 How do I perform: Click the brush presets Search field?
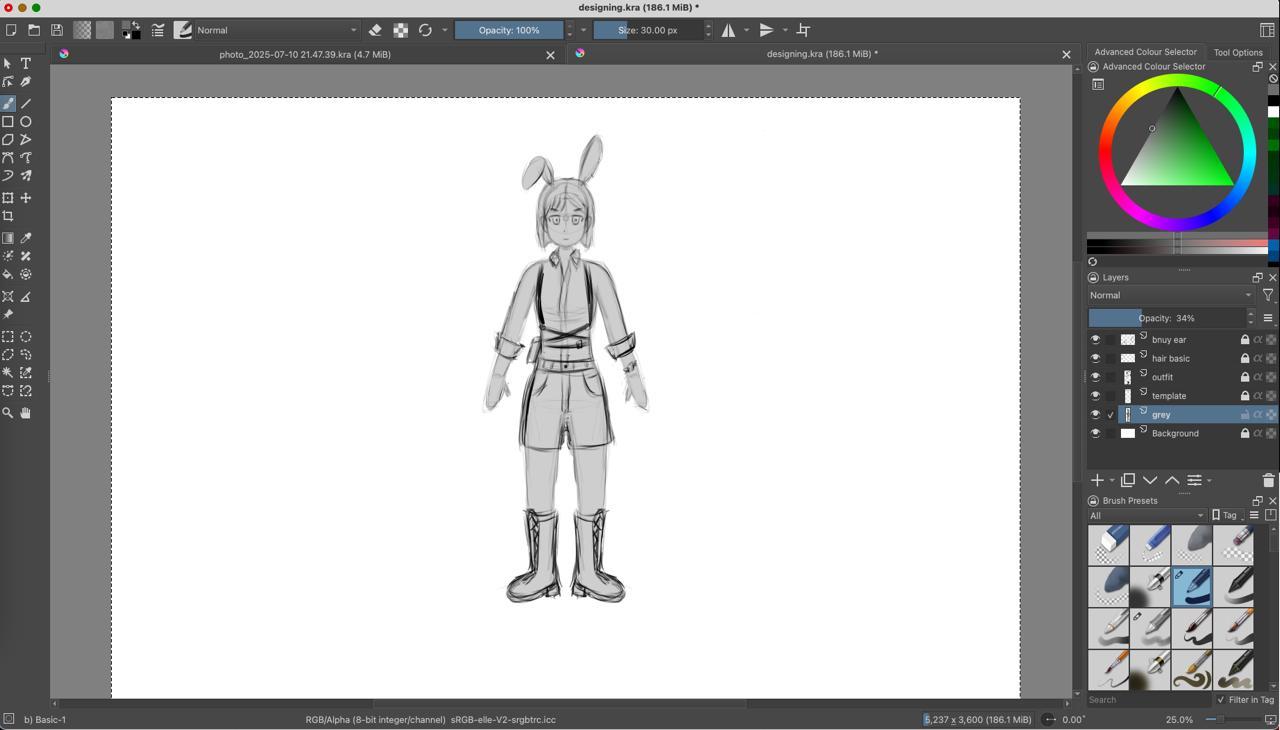[1149, 700]
